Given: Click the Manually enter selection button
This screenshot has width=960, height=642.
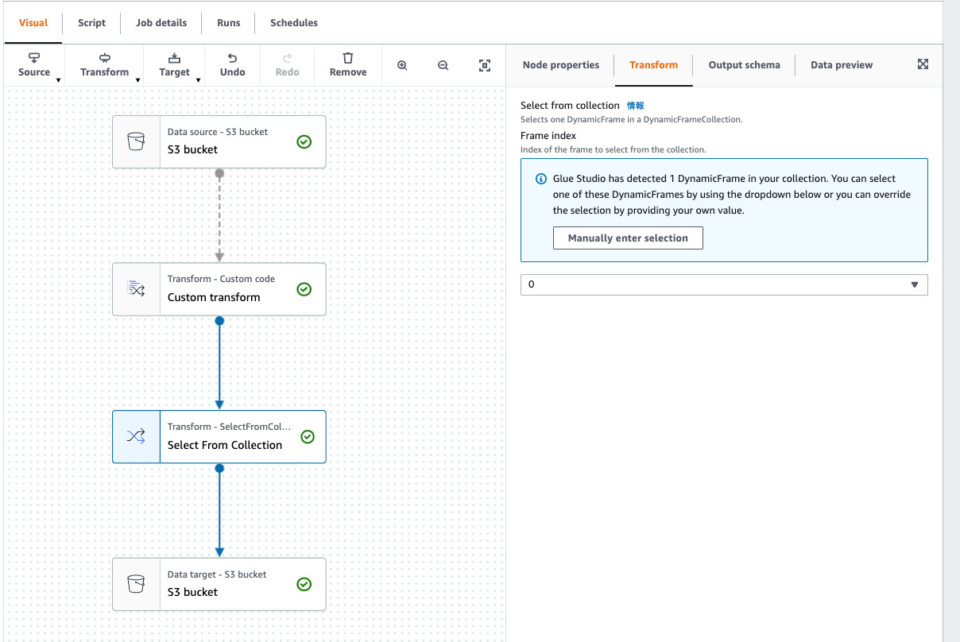Looking at the screenshot, I should (627, 238).
